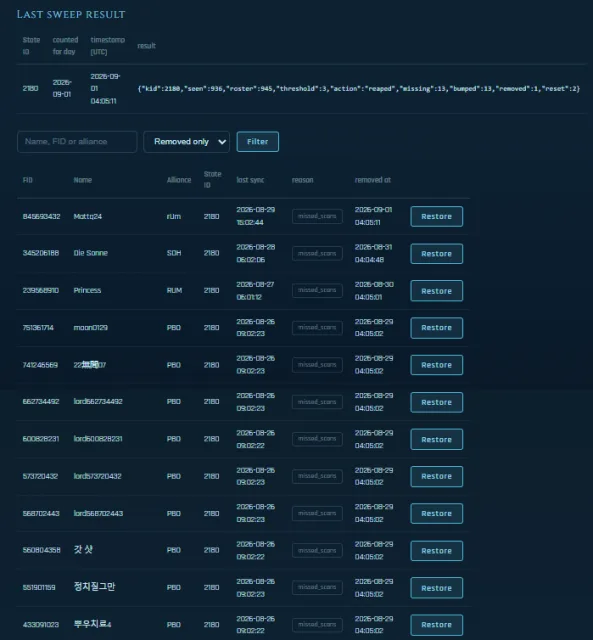Viewport: 593px width, 640px height.
Task: Click the Last Sweep Result heading
Action: click(71, 14)
